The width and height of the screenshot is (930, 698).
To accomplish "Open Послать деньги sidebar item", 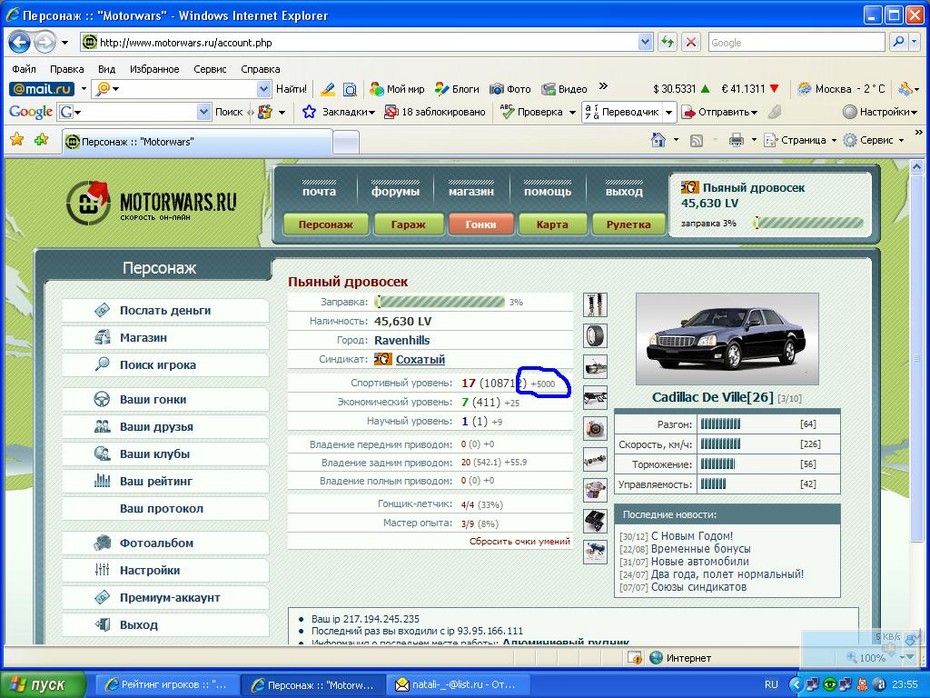I will pos(165,310).
